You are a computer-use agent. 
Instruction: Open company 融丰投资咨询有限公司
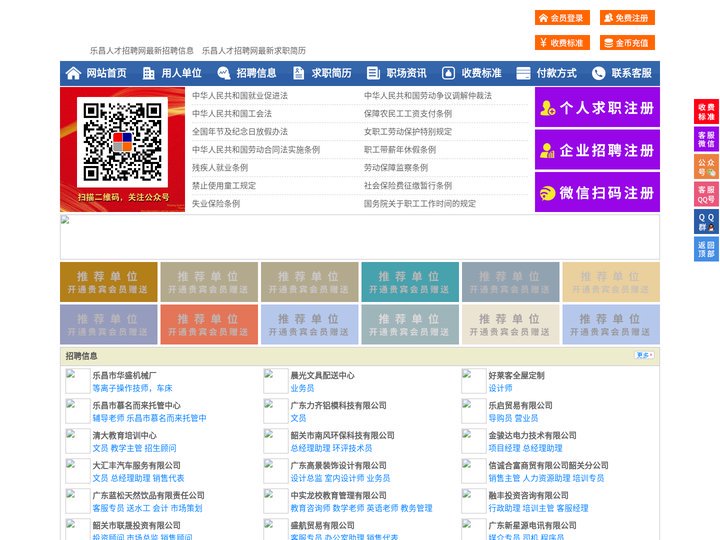tap(528, 495)
